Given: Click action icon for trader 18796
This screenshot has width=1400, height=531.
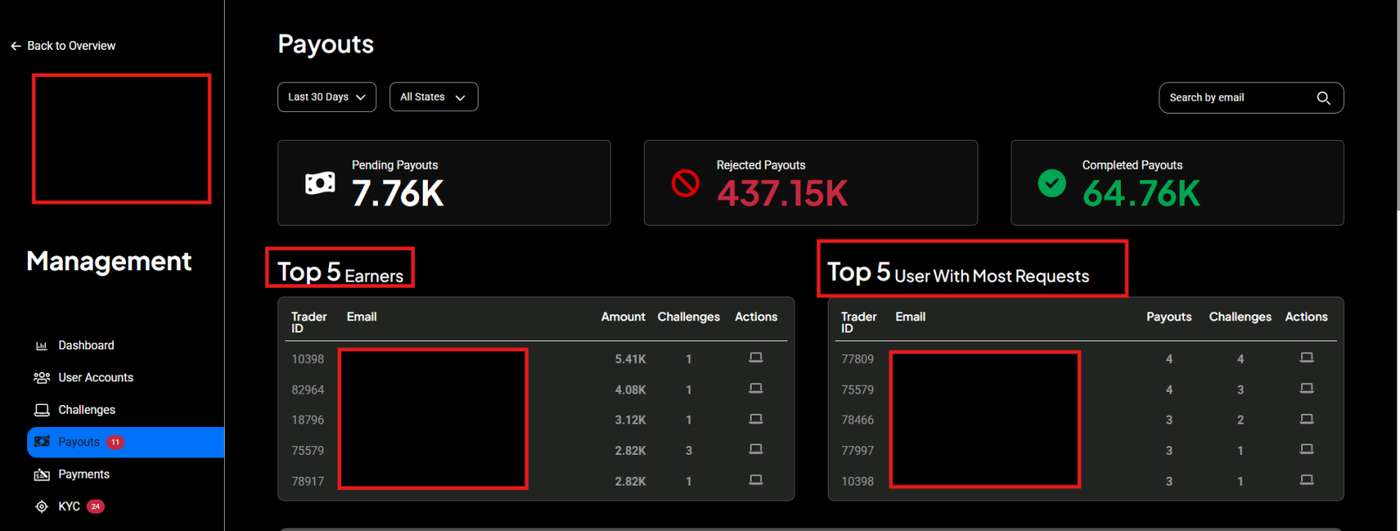Looking at the screenshot, I should (756, 419).
